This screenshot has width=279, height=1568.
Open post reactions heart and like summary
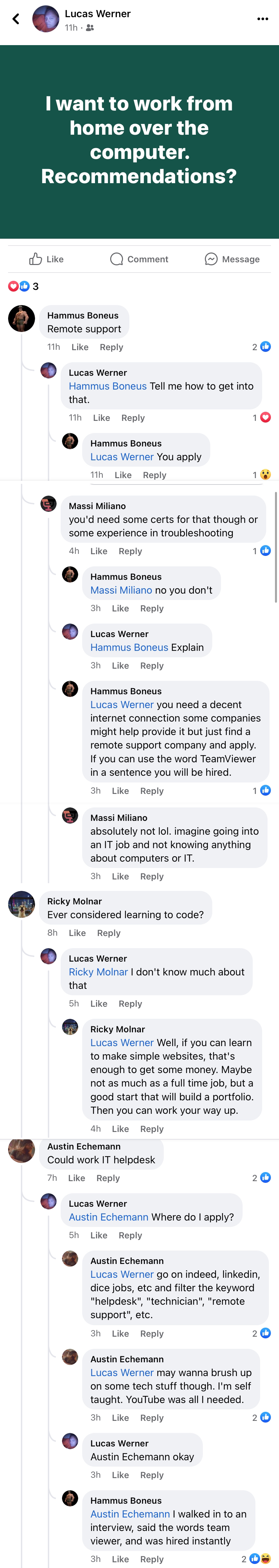click(23, 286)
